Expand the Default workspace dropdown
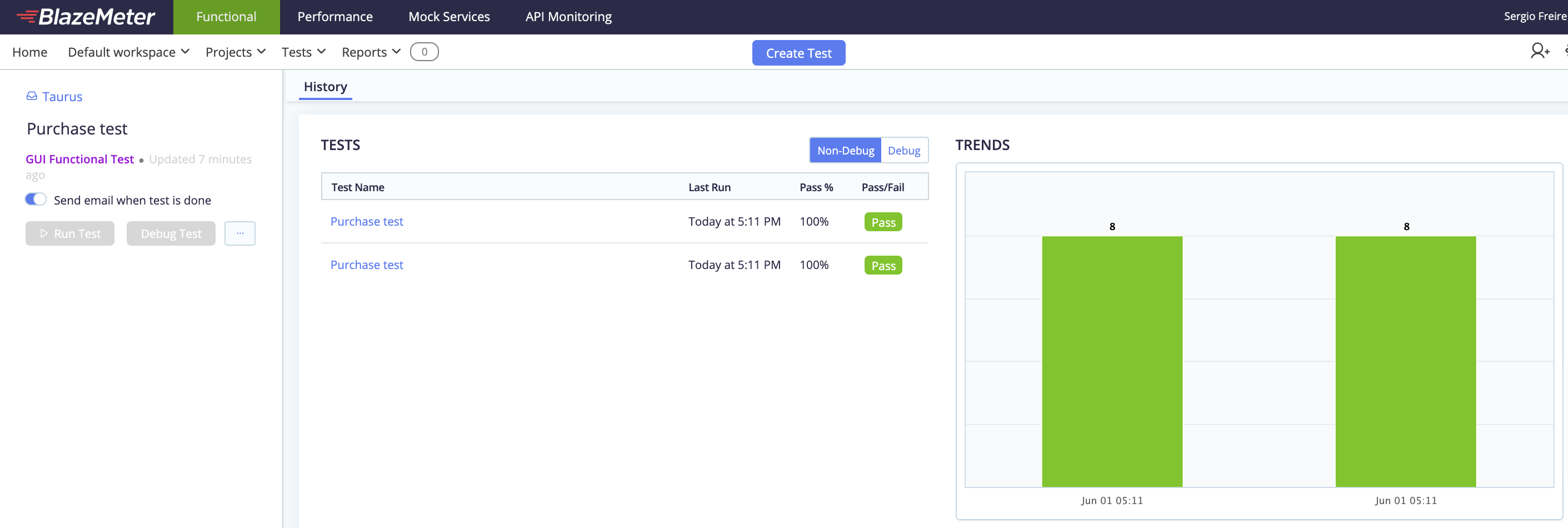This screenshot has width=1568, height=528. [x=128, y=52]
